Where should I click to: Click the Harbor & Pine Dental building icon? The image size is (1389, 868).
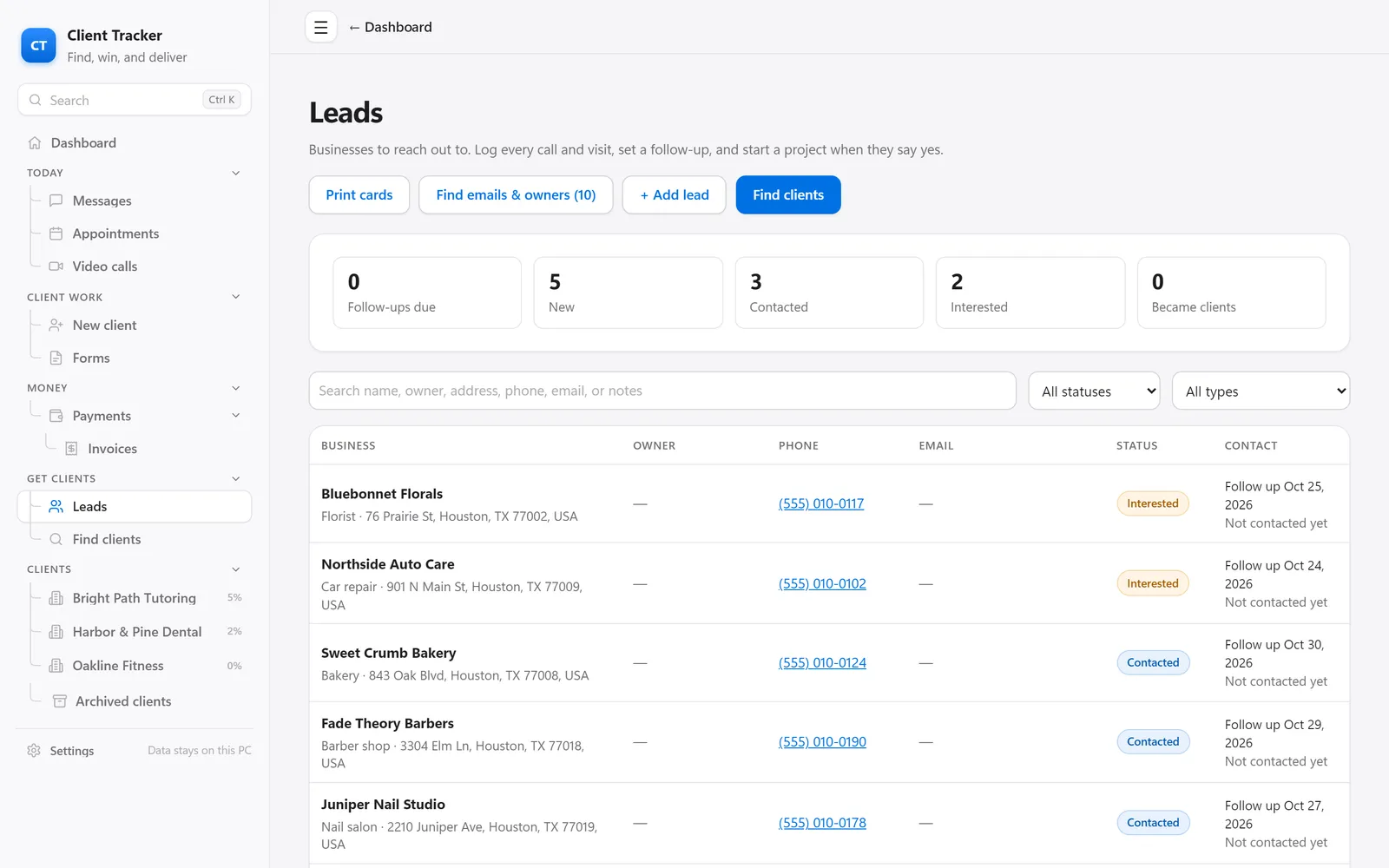[56, 632]
